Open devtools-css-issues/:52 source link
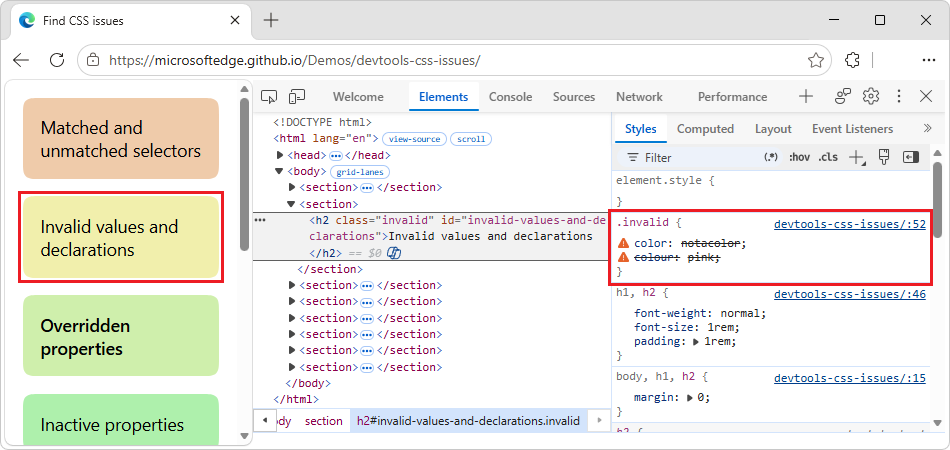The width and height of the screenshot is (950, 450). pos(849,223)
